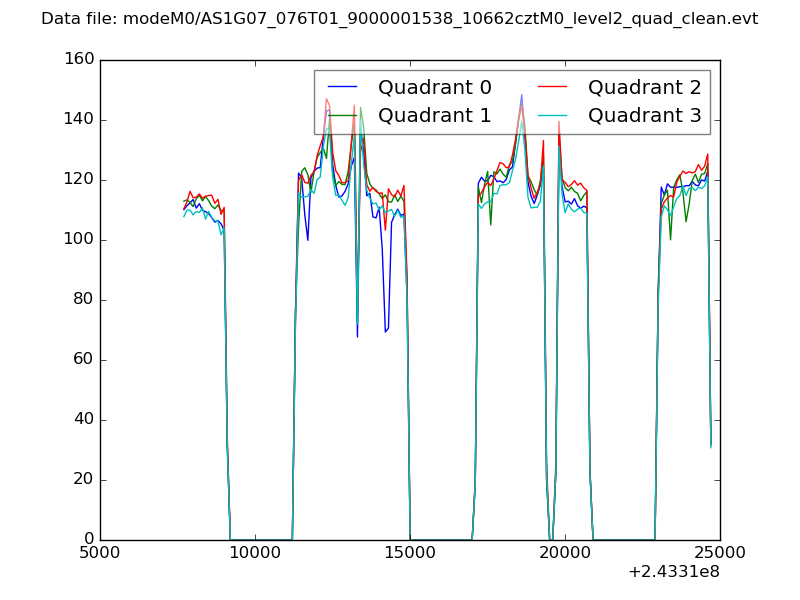The width and height of the screenshot is (800, 600).
Task: Click the blue line swatch in legend
Action: click(342, 88)
